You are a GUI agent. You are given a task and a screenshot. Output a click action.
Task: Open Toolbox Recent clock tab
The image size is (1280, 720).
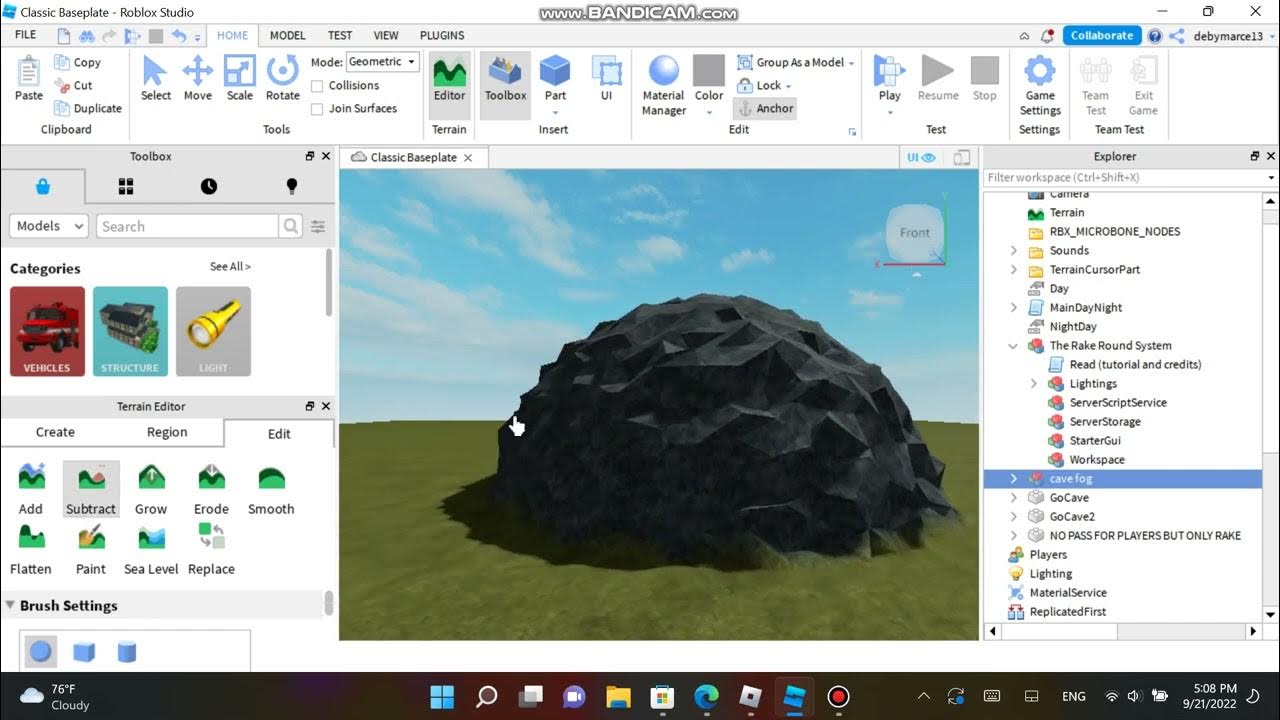click(x=208, y=186)
